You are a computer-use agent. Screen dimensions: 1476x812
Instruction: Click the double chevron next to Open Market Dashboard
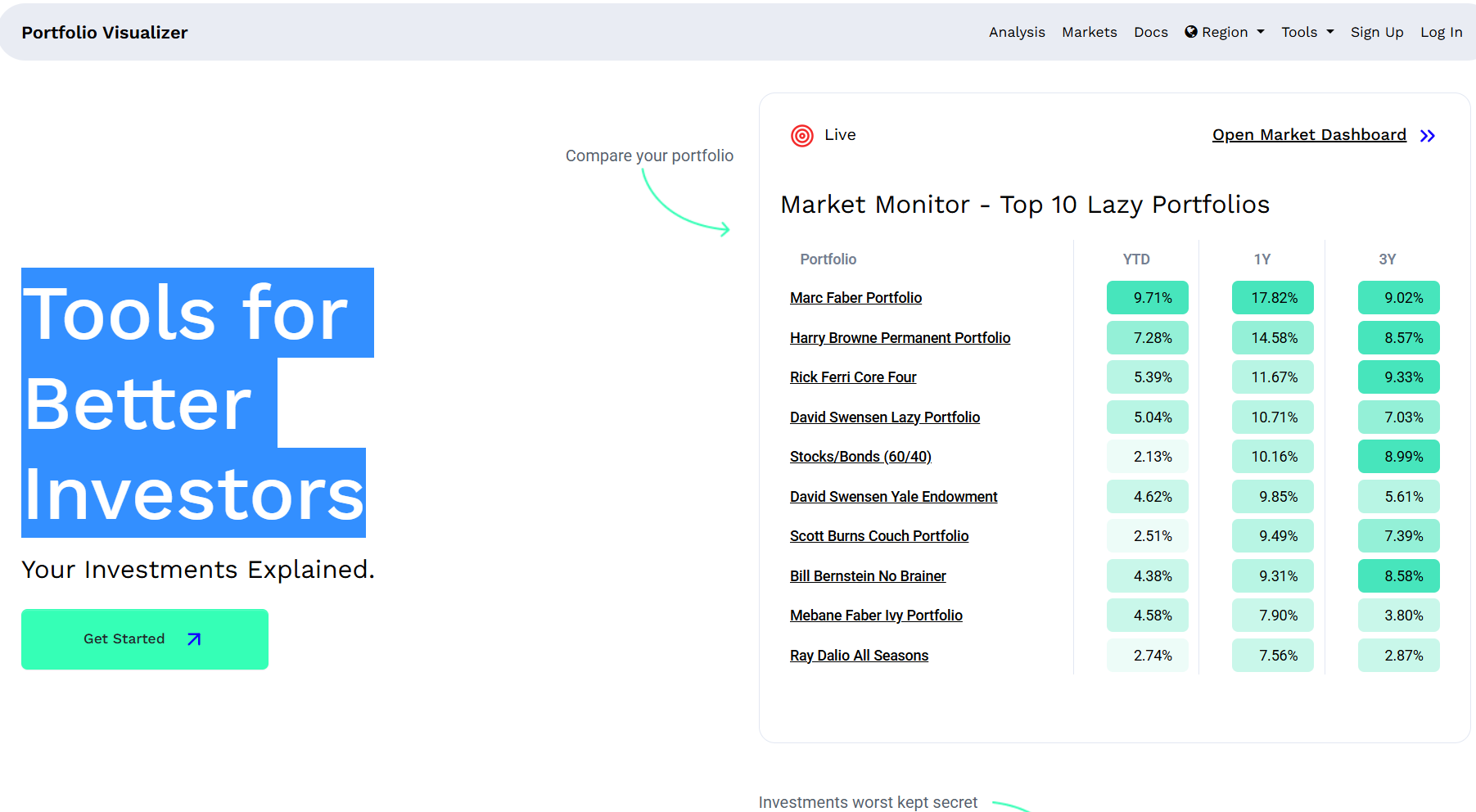[1428, 136]
